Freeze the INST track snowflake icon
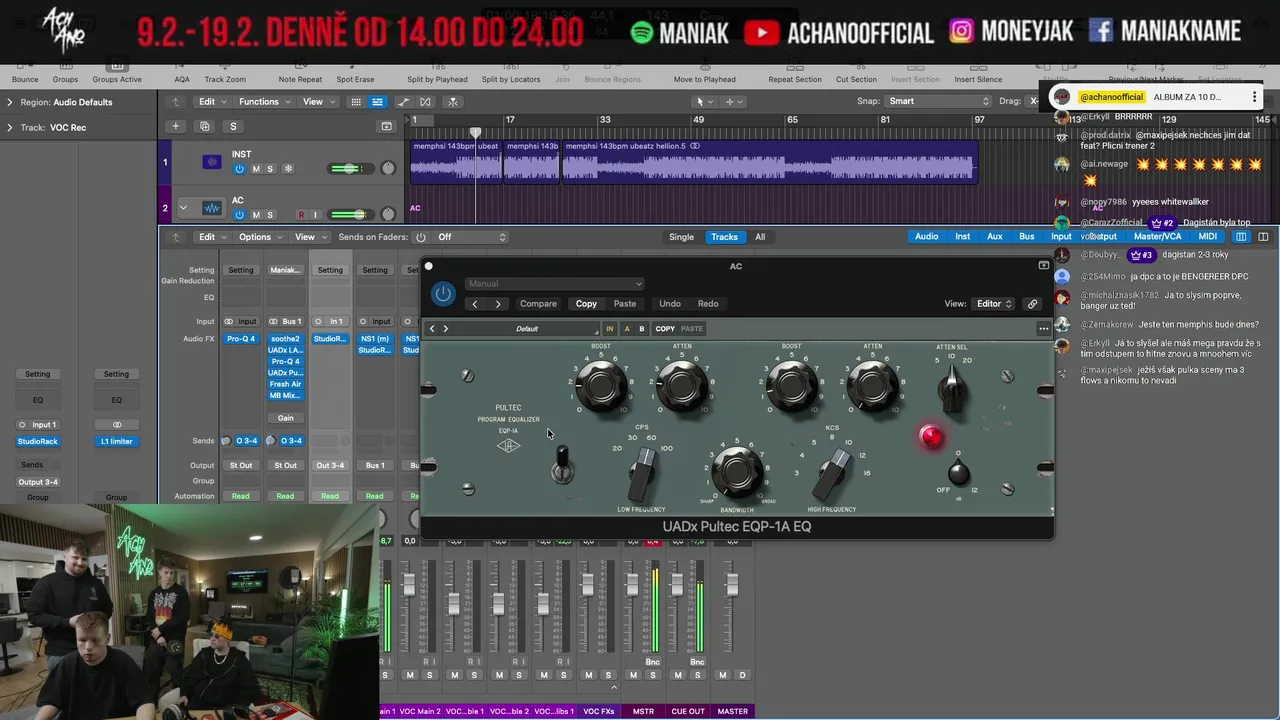 coord(288,169)
